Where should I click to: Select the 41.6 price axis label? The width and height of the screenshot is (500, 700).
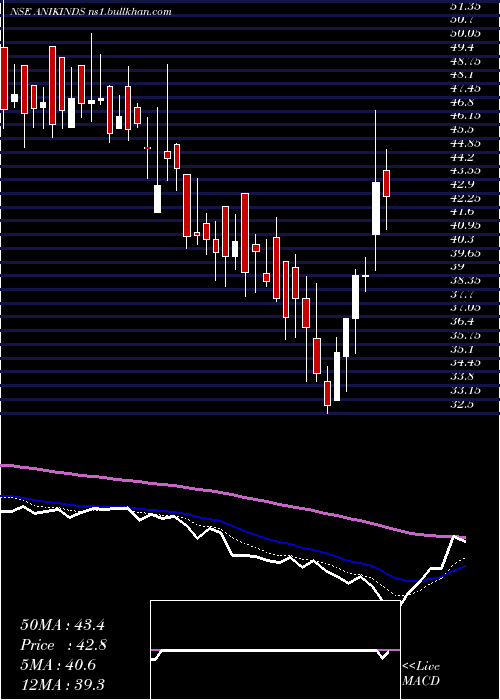[x=462, y=212]
